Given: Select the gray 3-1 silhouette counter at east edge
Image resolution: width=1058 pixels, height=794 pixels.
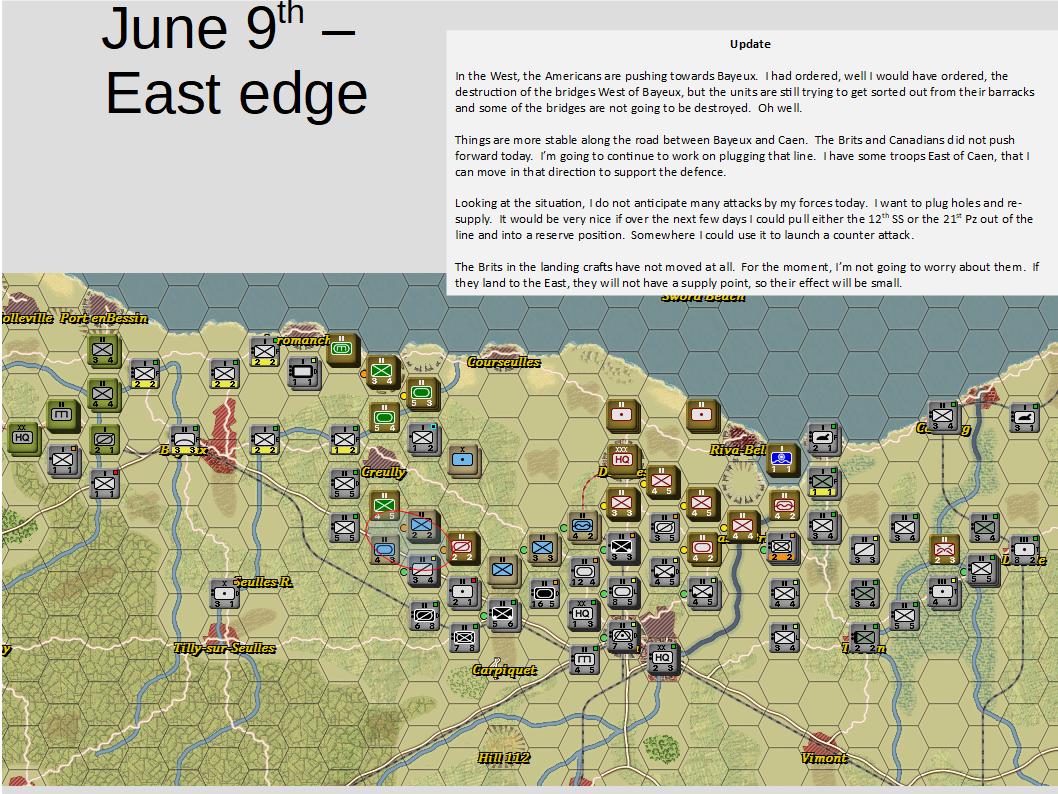Looking at the screenshot, I should 1025,418.
